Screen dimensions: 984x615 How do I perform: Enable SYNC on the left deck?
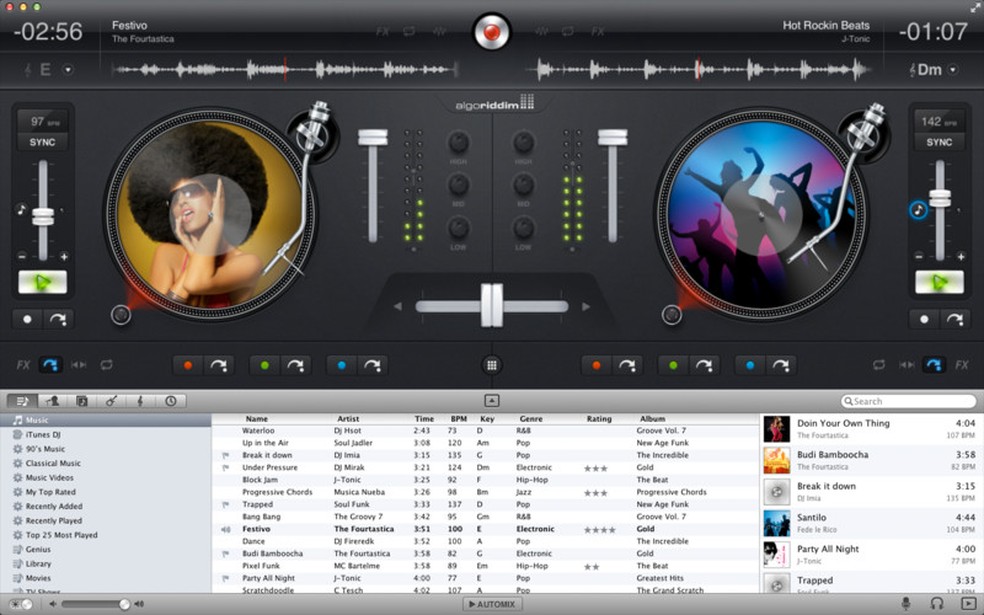point(42,142)
